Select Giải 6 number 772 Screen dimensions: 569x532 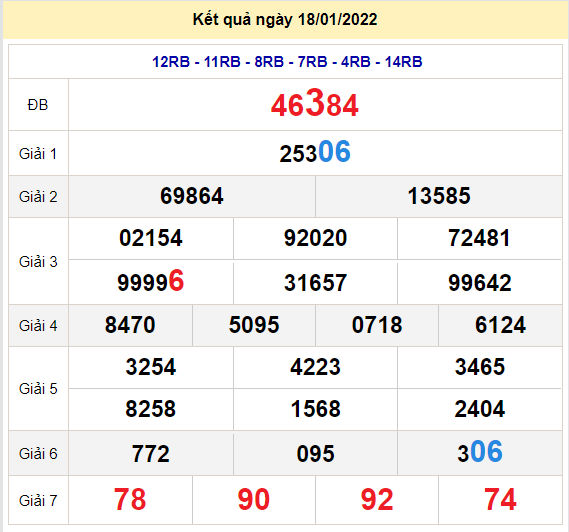[151, 454]
